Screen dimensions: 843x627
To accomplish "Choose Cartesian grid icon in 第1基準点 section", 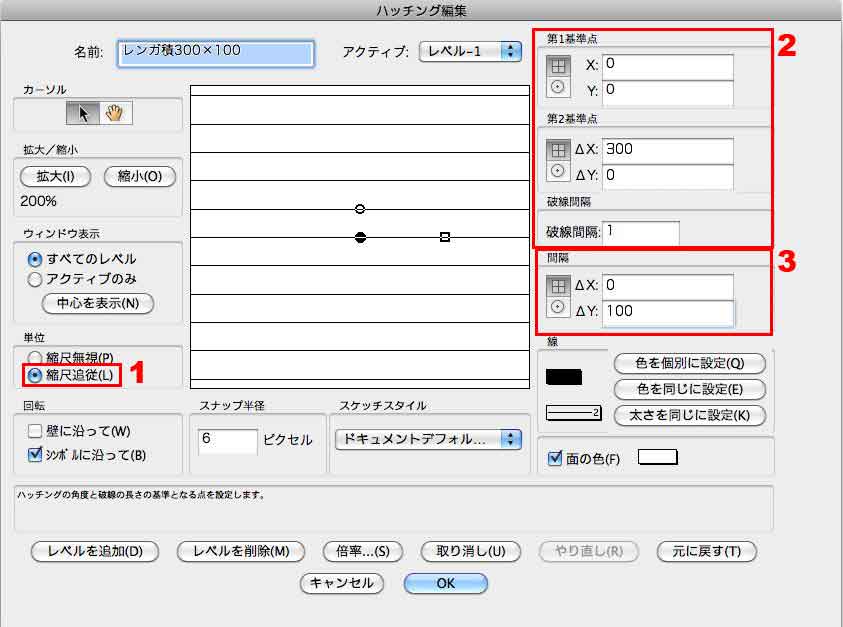I will (558, 65).
